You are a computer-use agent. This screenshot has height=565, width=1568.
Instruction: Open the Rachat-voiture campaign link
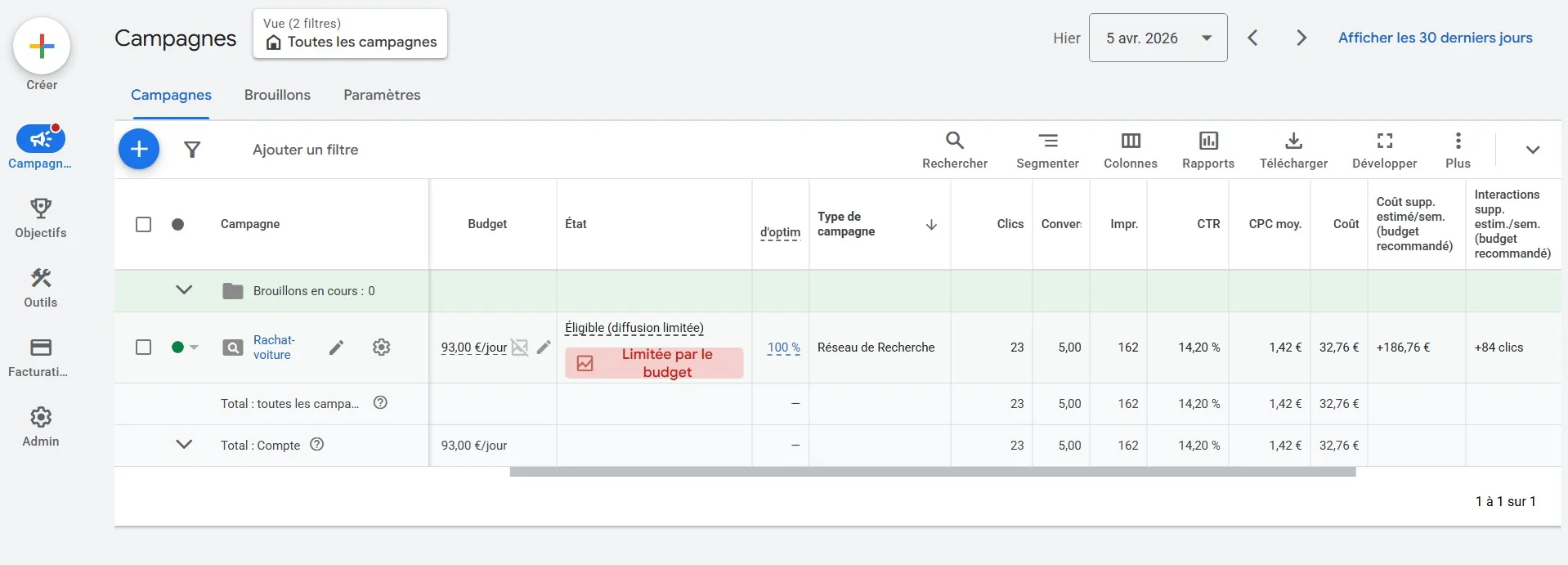coord(274,348)
